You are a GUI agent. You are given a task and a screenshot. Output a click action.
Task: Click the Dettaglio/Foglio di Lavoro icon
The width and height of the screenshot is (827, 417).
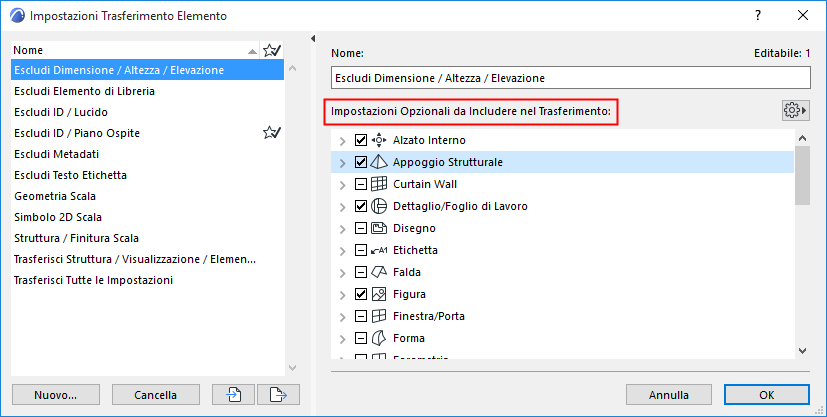379,206
